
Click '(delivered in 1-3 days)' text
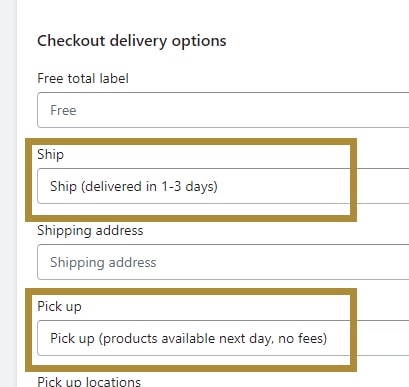(149, 186)
